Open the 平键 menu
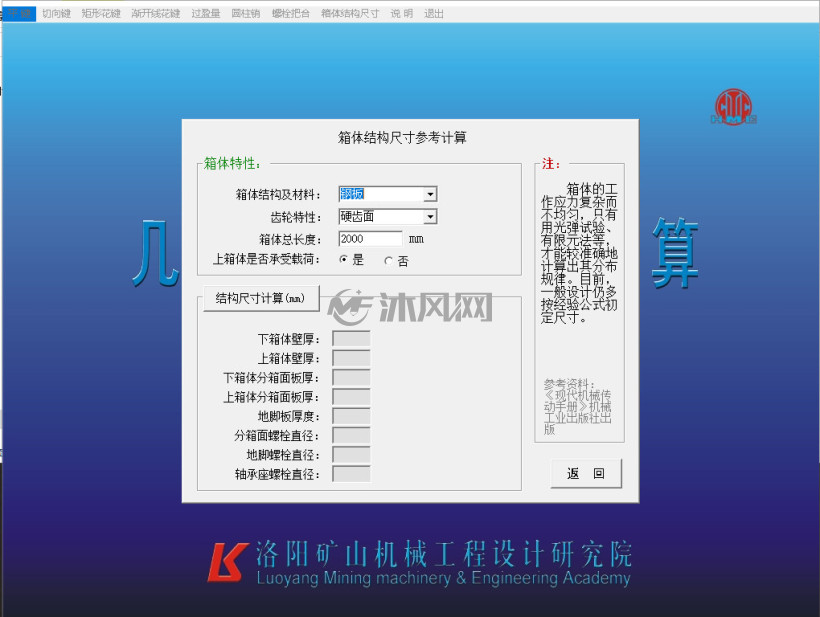Viewport: 820px width, 617px height. 20,14
